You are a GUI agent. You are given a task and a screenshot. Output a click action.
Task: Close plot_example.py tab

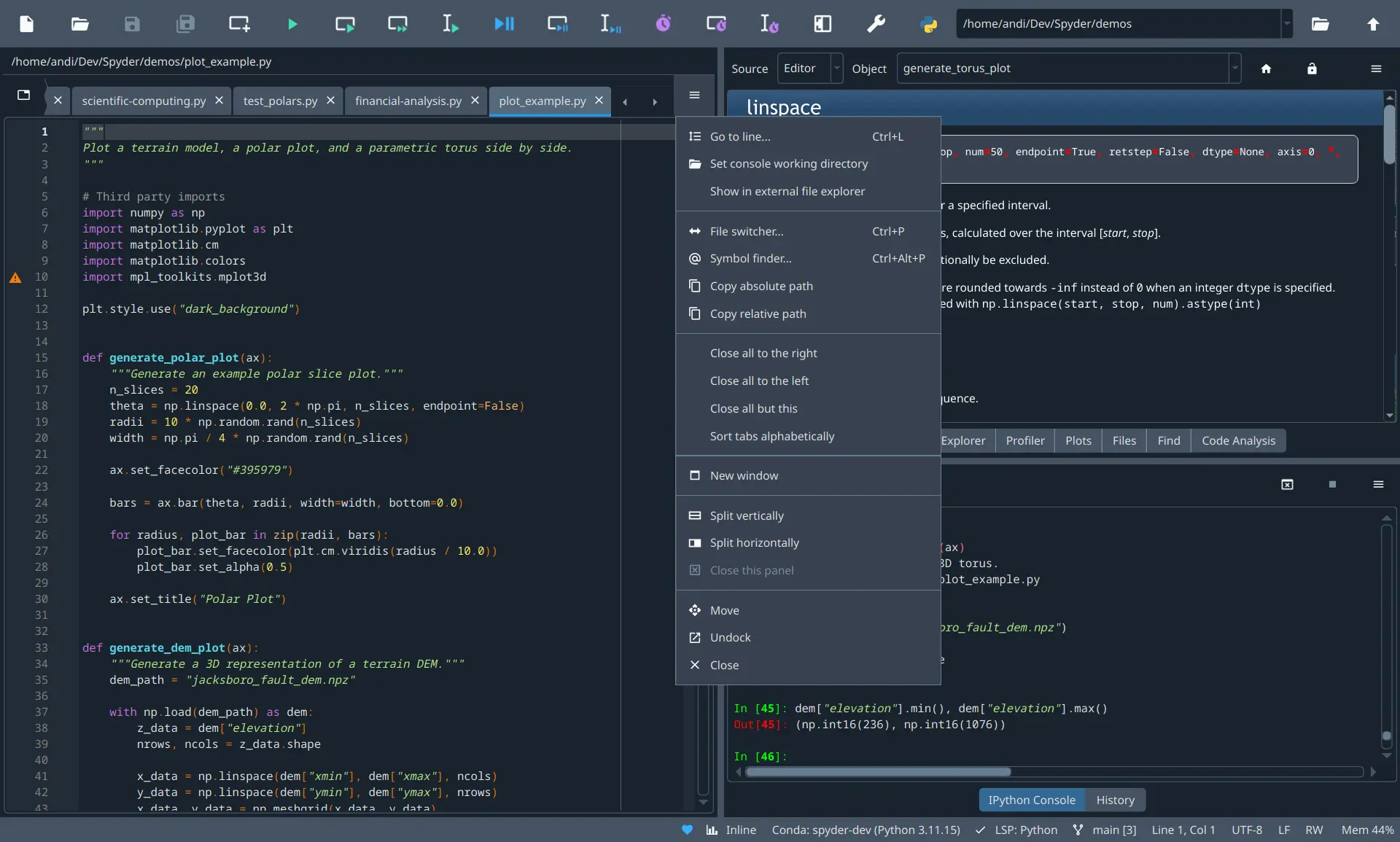pyautogui.click(x=599, y=100)
